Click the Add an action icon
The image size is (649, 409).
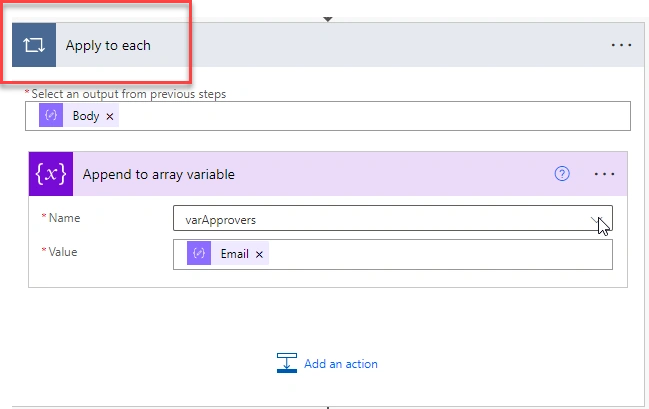click(287, 363)
